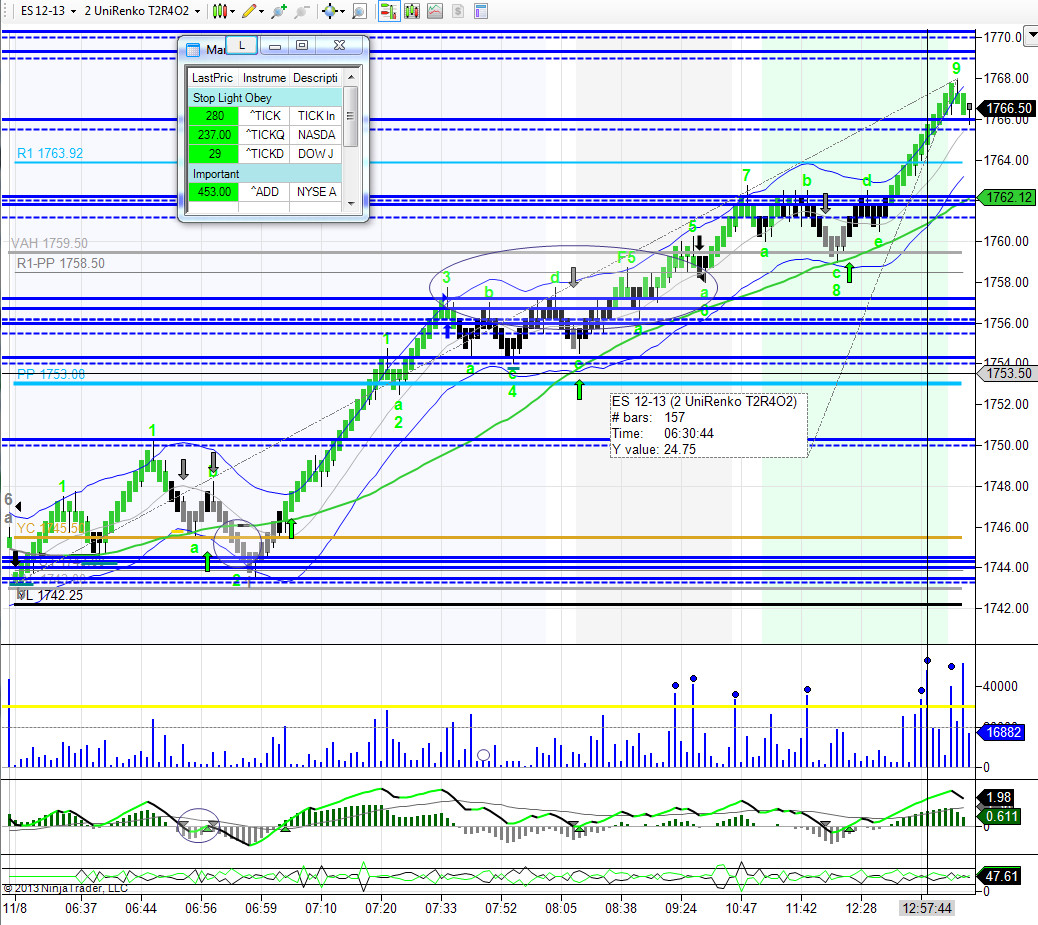1038x925 pixels.
Task: Click the Market Analyzer window grid icon
Action: tap(193, 50)
